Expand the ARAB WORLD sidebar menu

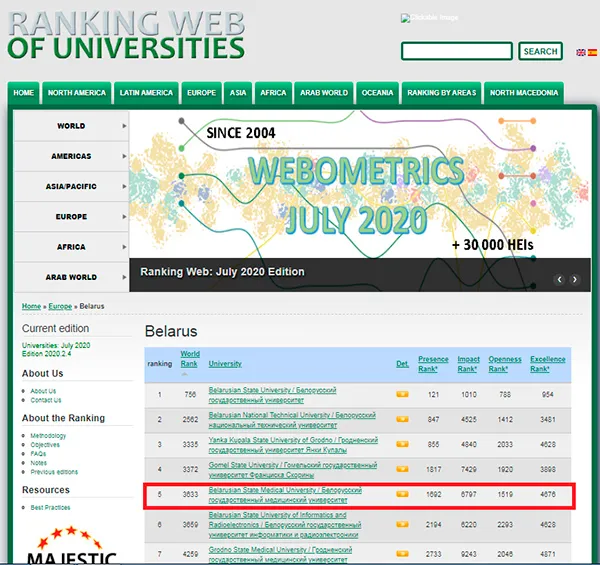[71, 277]
